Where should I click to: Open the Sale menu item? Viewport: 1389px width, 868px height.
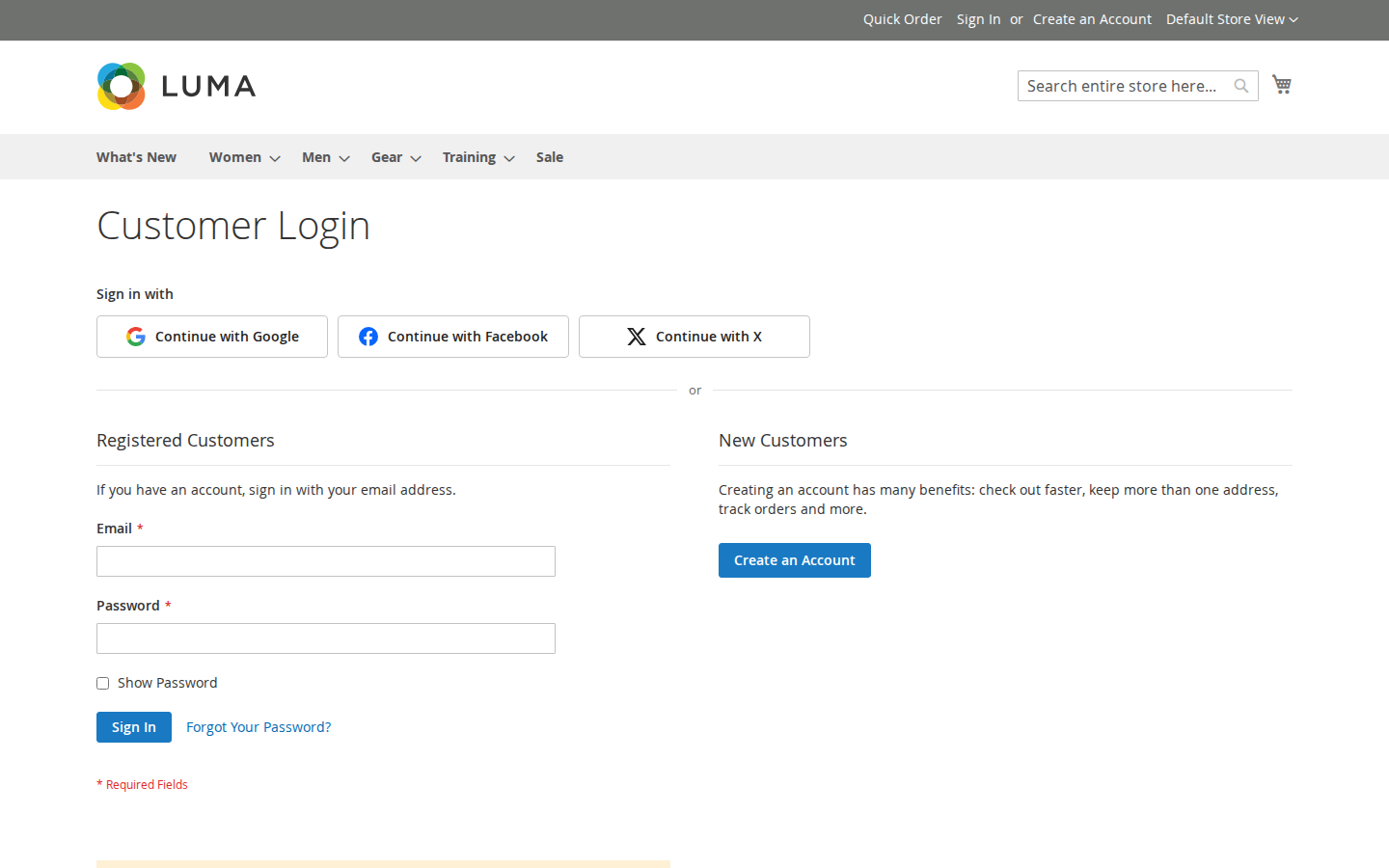coord(550,157)
